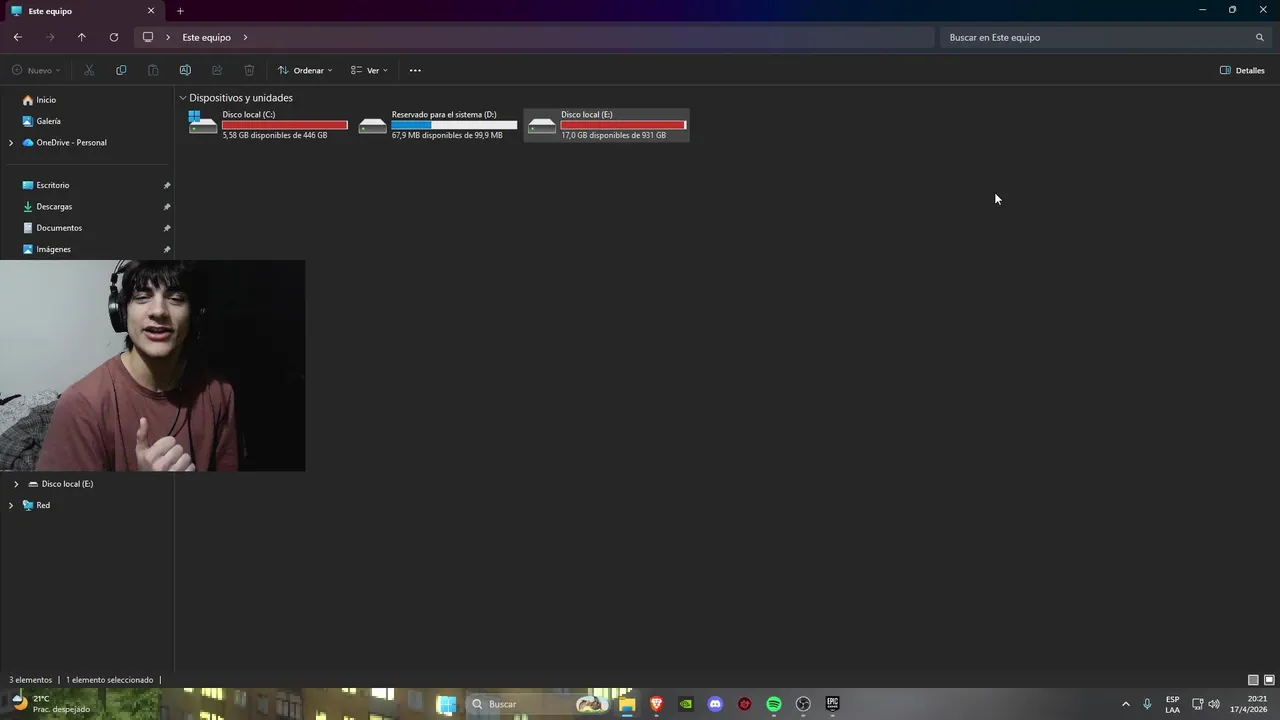Open Documentos from quick access
Image resolution: width=1280 pixels, height=720 pixels.
[59, 228]
